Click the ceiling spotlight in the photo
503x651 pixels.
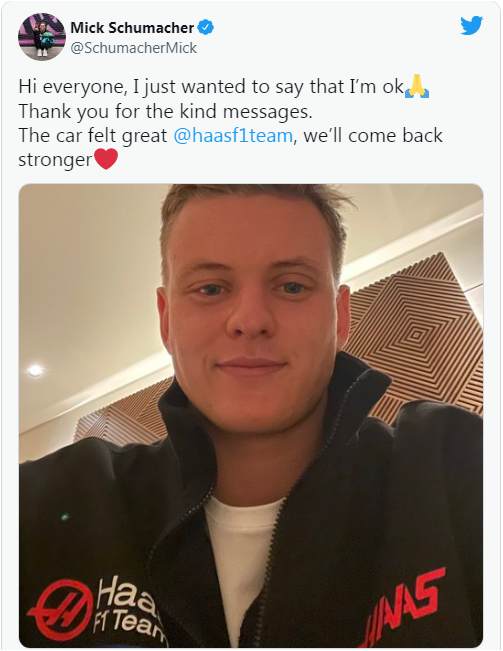[x=34, y=370]
